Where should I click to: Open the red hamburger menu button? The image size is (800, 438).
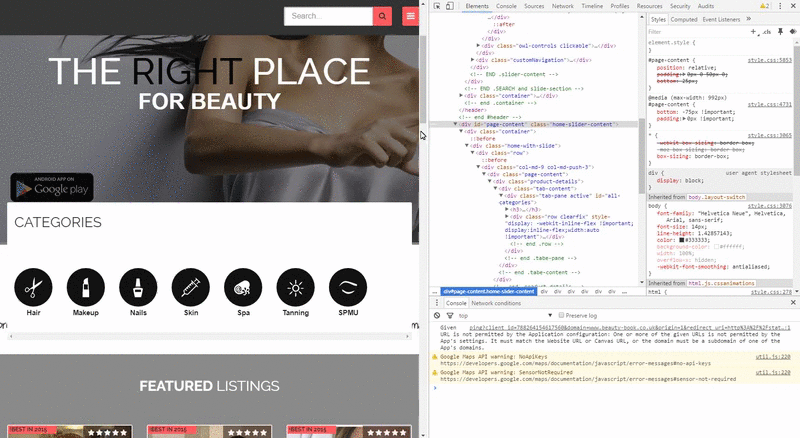point(410,16)
